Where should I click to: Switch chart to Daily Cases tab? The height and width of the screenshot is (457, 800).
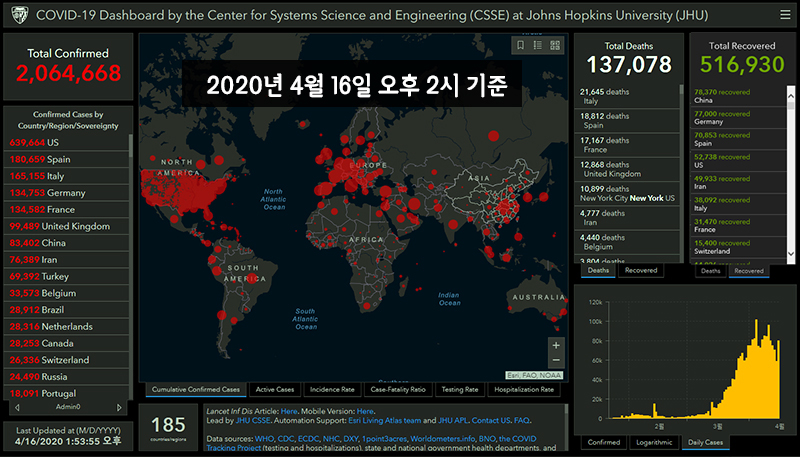[x=706, y=442]
